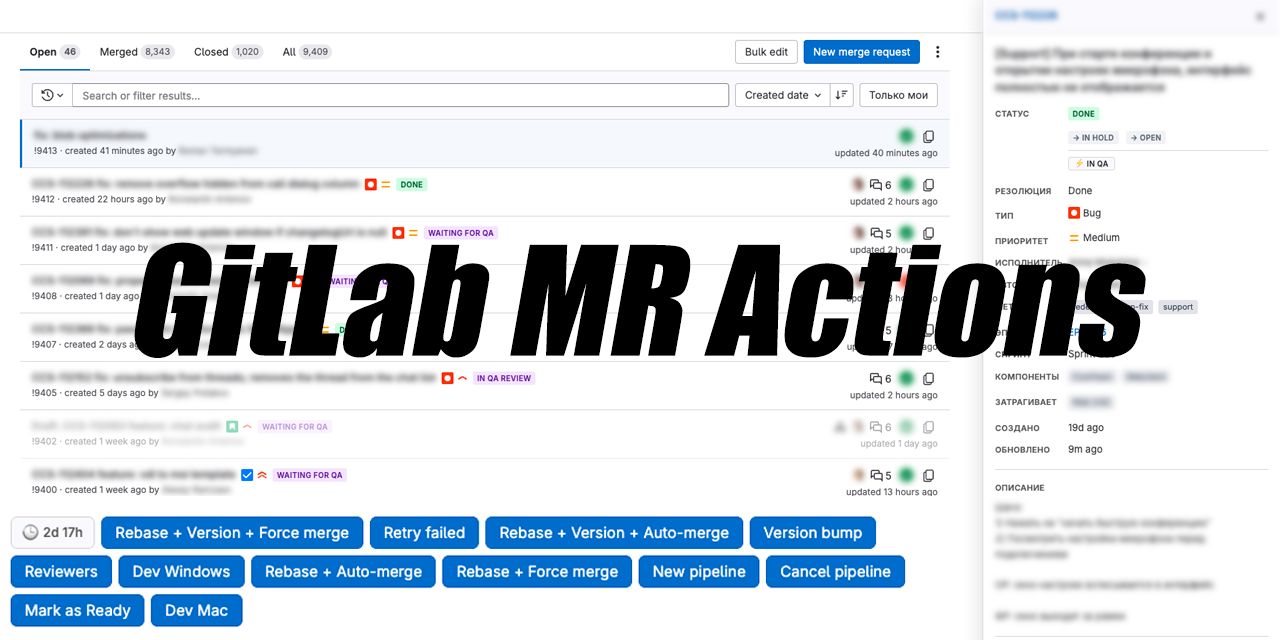The image size is (1280, 640).
Task: Close the issue details side panel
Action: (x=1260, y=16)
